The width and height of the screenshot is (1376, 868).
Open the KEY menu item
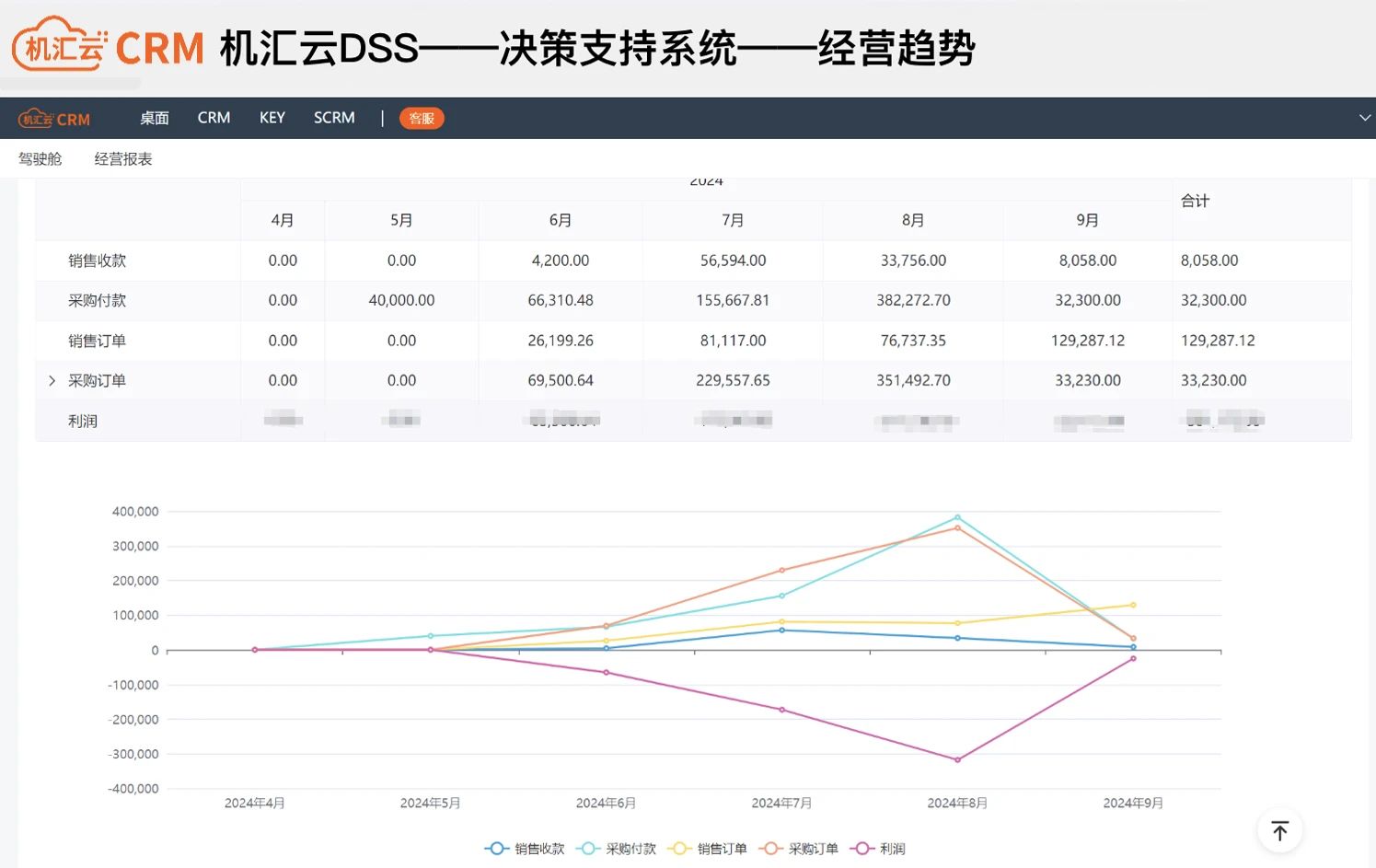tap(272, 118)
